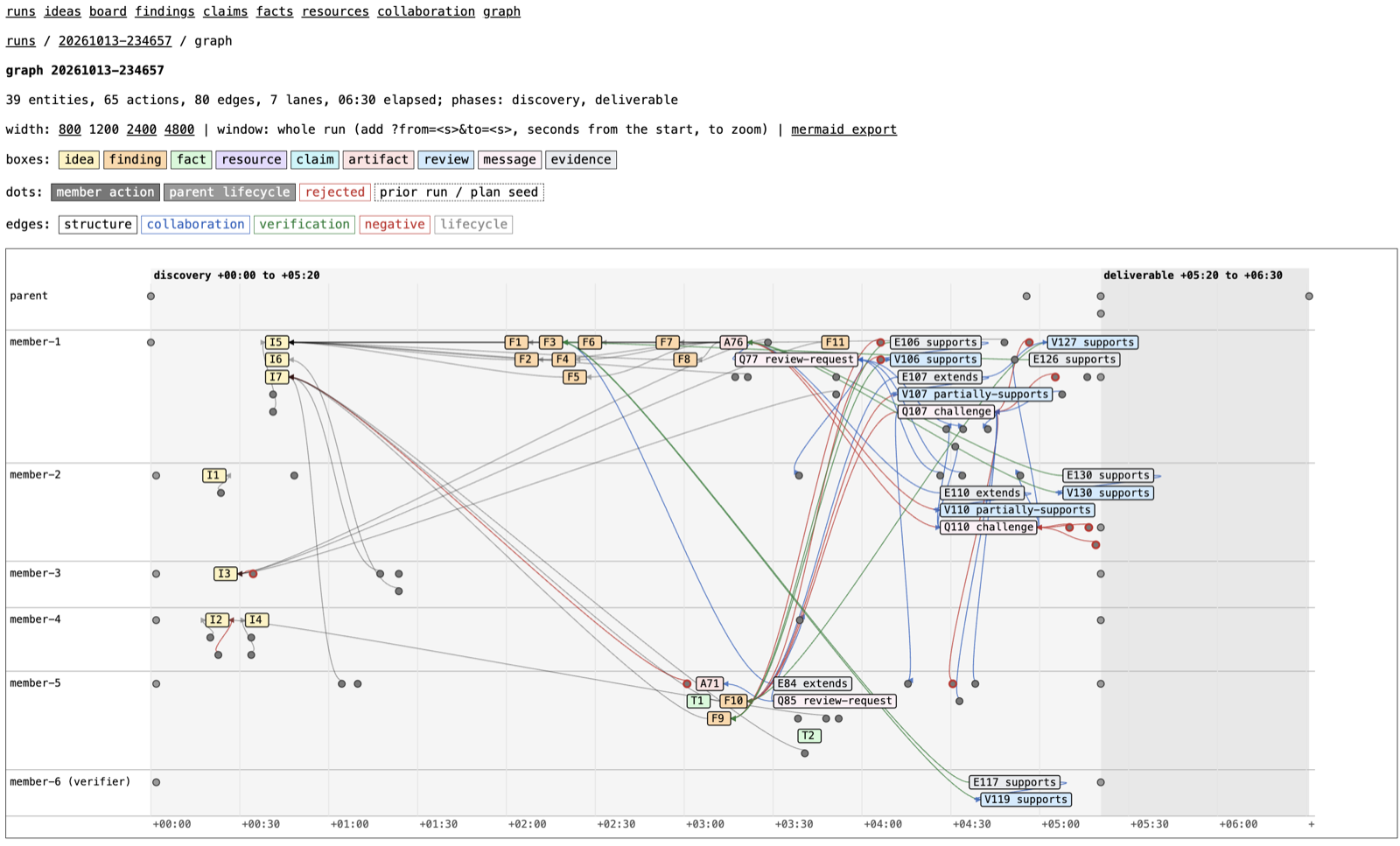The image size is (1400, 846).
Task: Select fact node T1
Action: (698, 701)
